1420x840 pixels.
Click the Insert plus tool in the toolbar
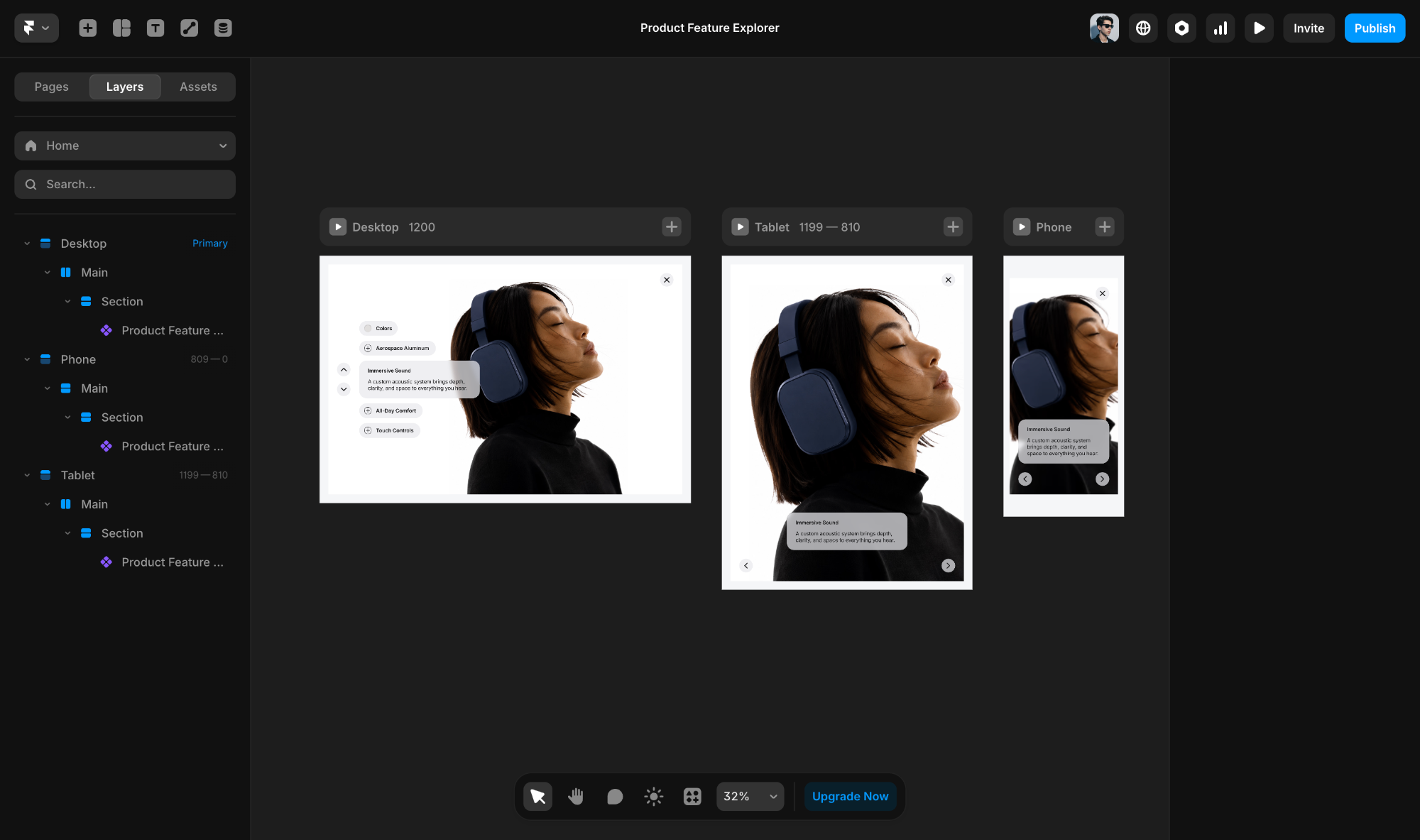pos(88,28)
